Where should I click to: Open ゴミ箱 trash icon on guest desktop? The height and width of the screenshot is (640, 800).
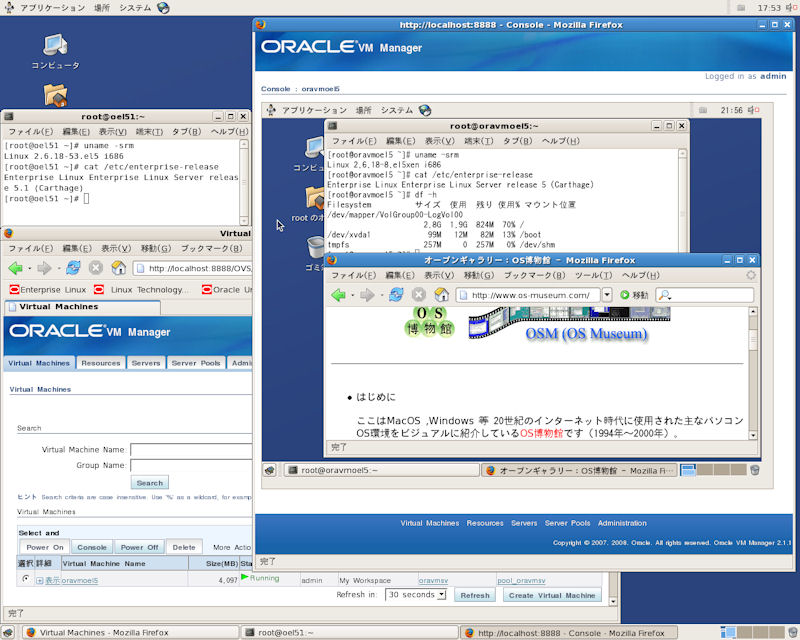pyautogui.click(x=315, y=253)
